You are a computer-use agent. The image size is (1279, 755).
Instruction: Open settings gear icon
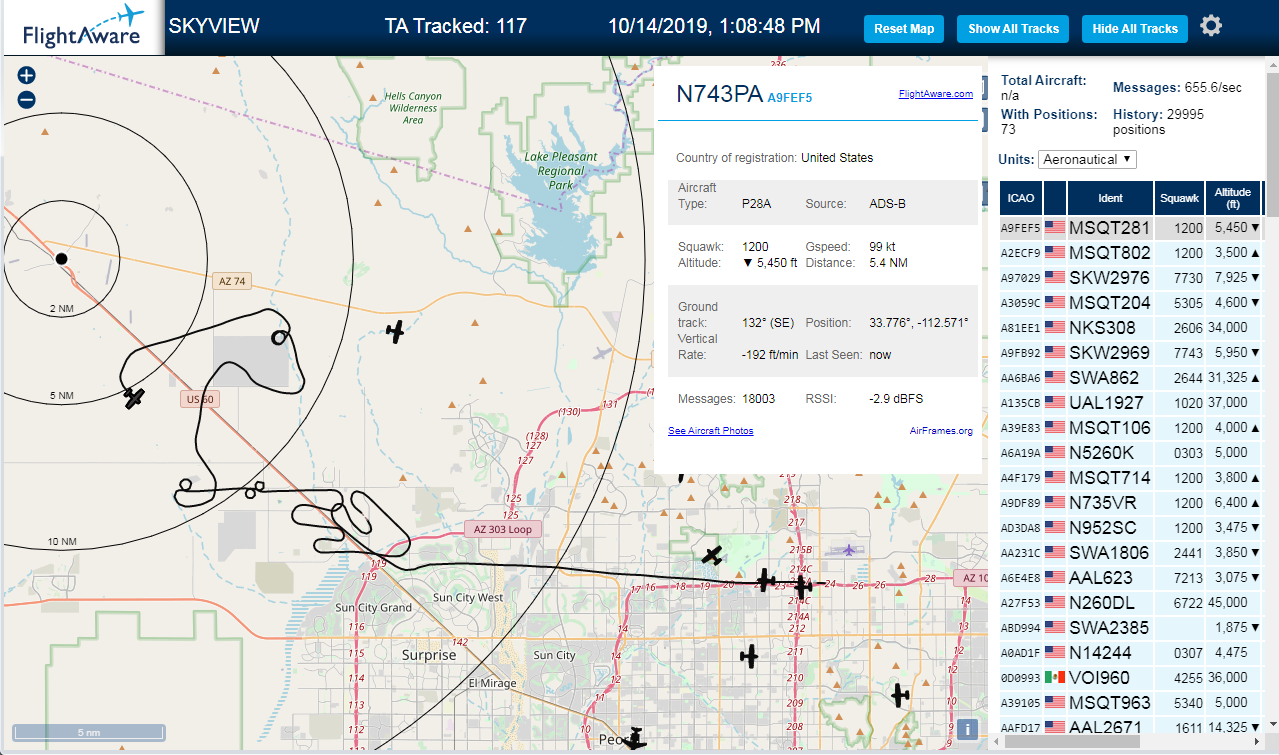[1211, 26]
